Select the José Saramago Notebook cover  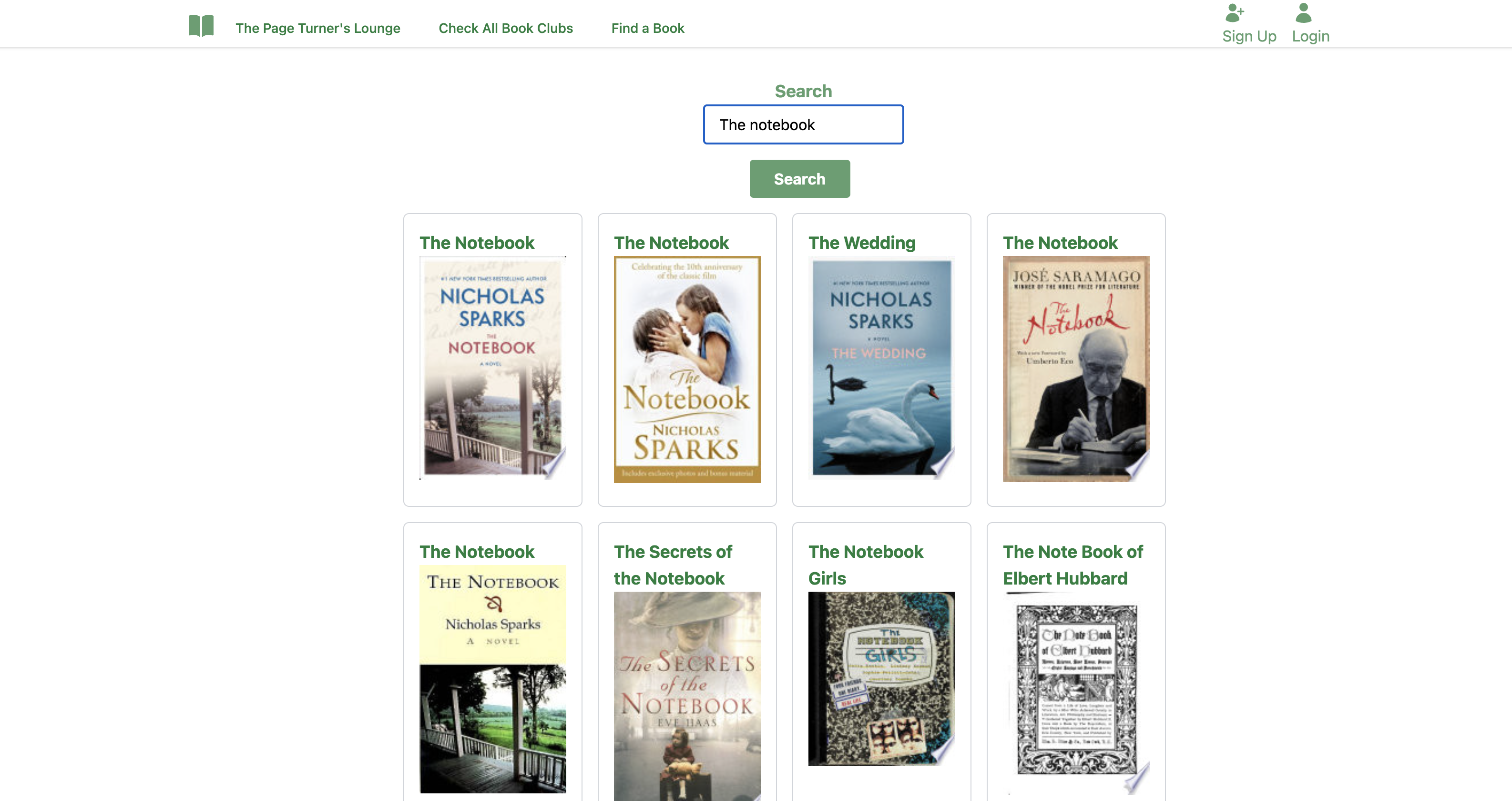pos(1075,370)
